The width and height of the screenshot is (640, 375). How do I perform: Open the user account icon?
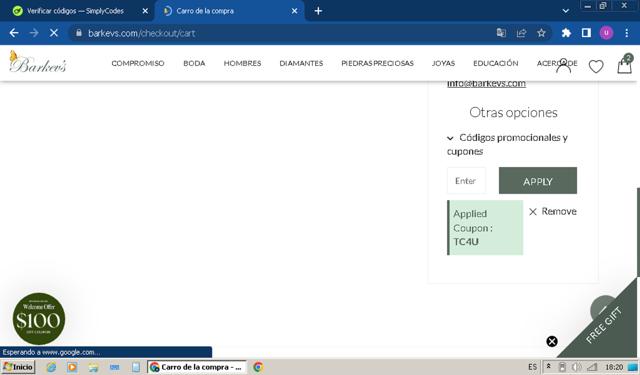[564, 66]
